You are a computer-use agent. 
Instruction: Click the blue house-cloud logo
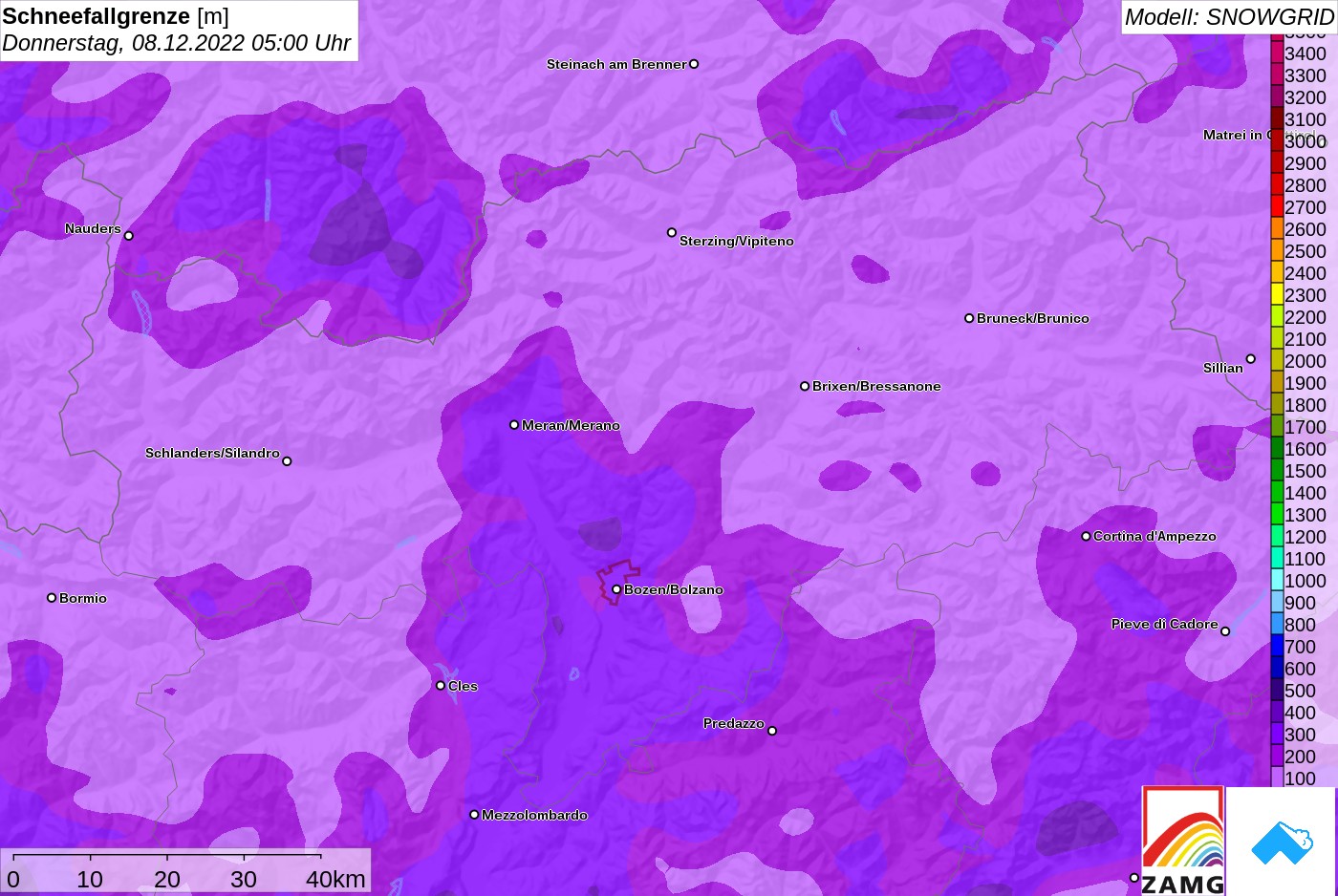click(x=1282, y=843)
